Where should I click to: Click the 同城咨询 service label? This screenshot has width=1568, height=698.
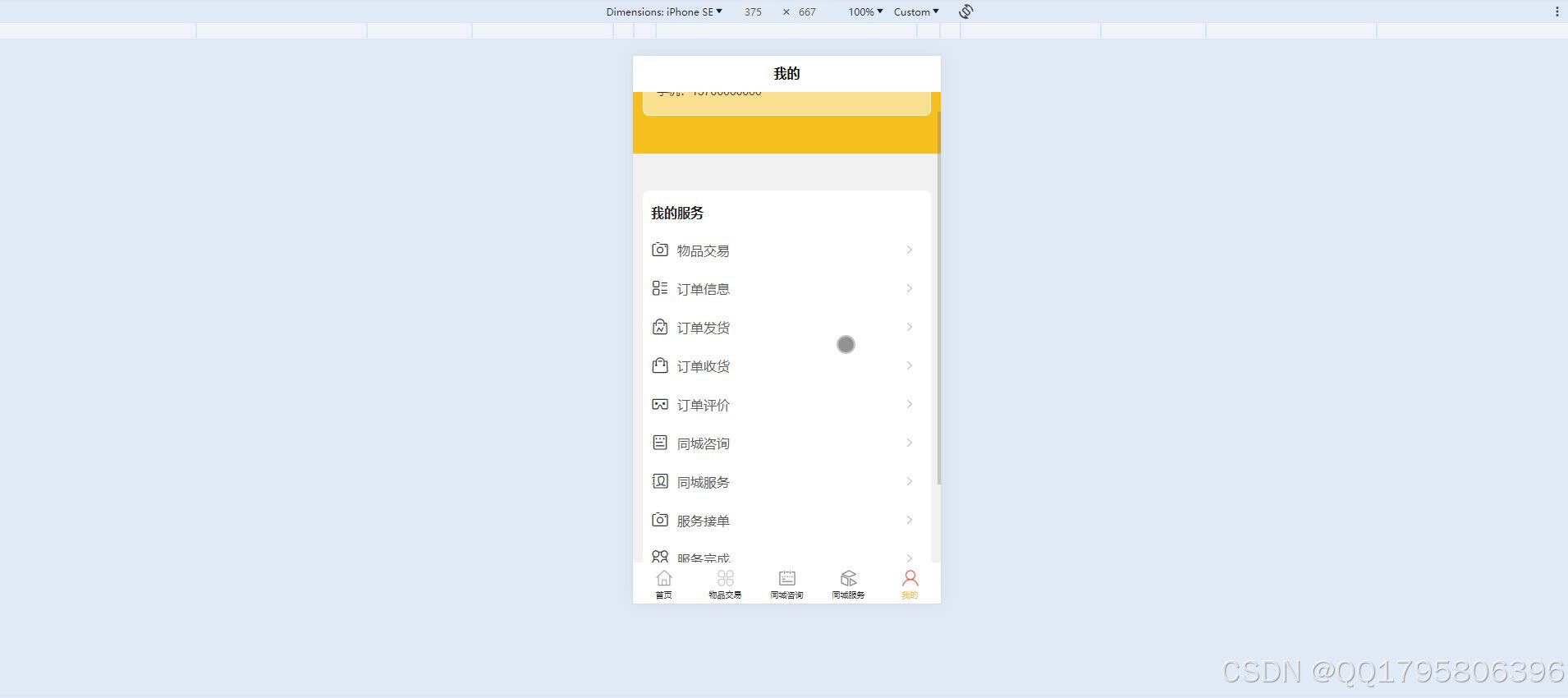click(703, 443)
